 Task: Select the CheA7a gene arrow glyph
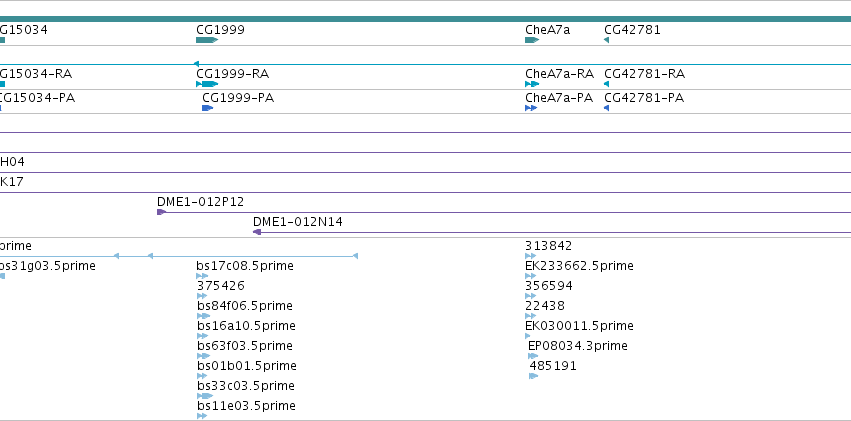[x=532, y=40]
